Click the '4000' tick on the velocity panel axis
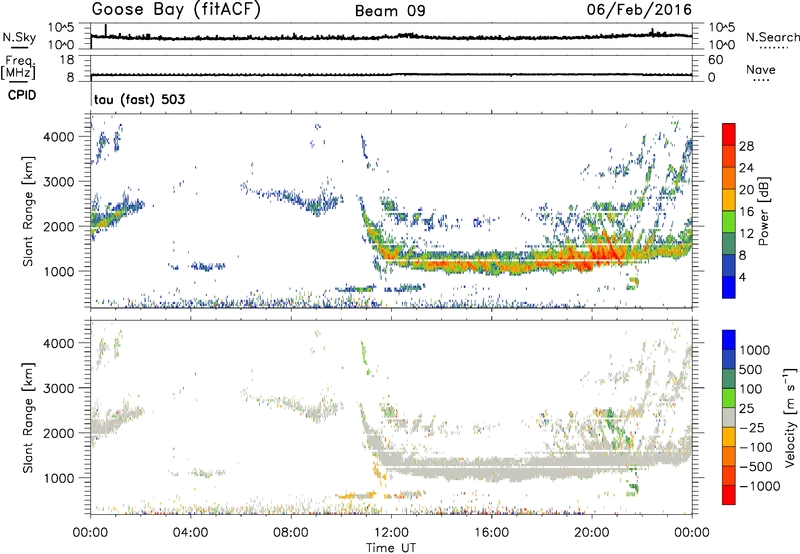The height and width of the screenshot is (554, 800). coord(59,343)
